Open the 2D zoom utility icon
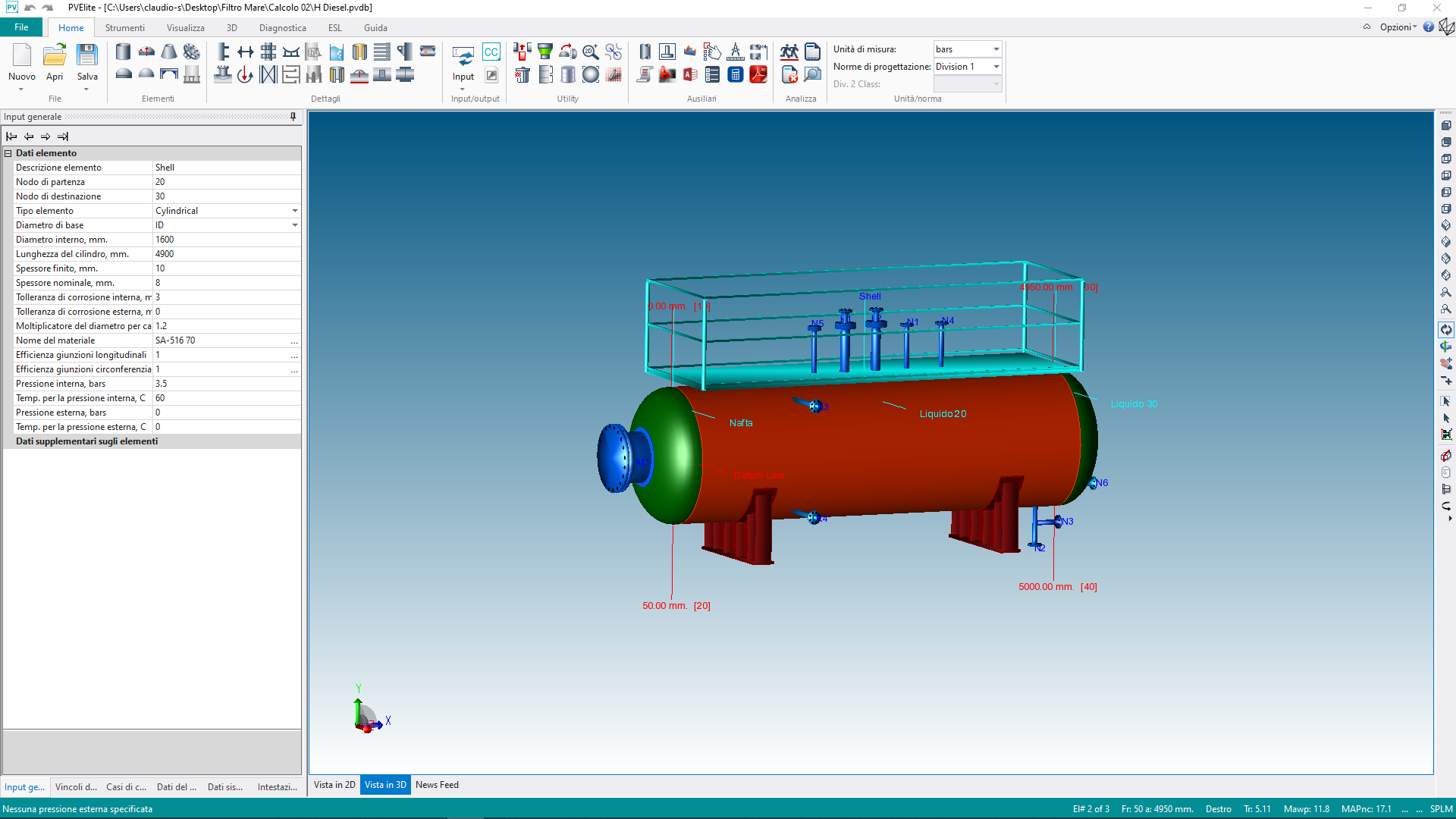The image size is (1456, 819). 591,52
